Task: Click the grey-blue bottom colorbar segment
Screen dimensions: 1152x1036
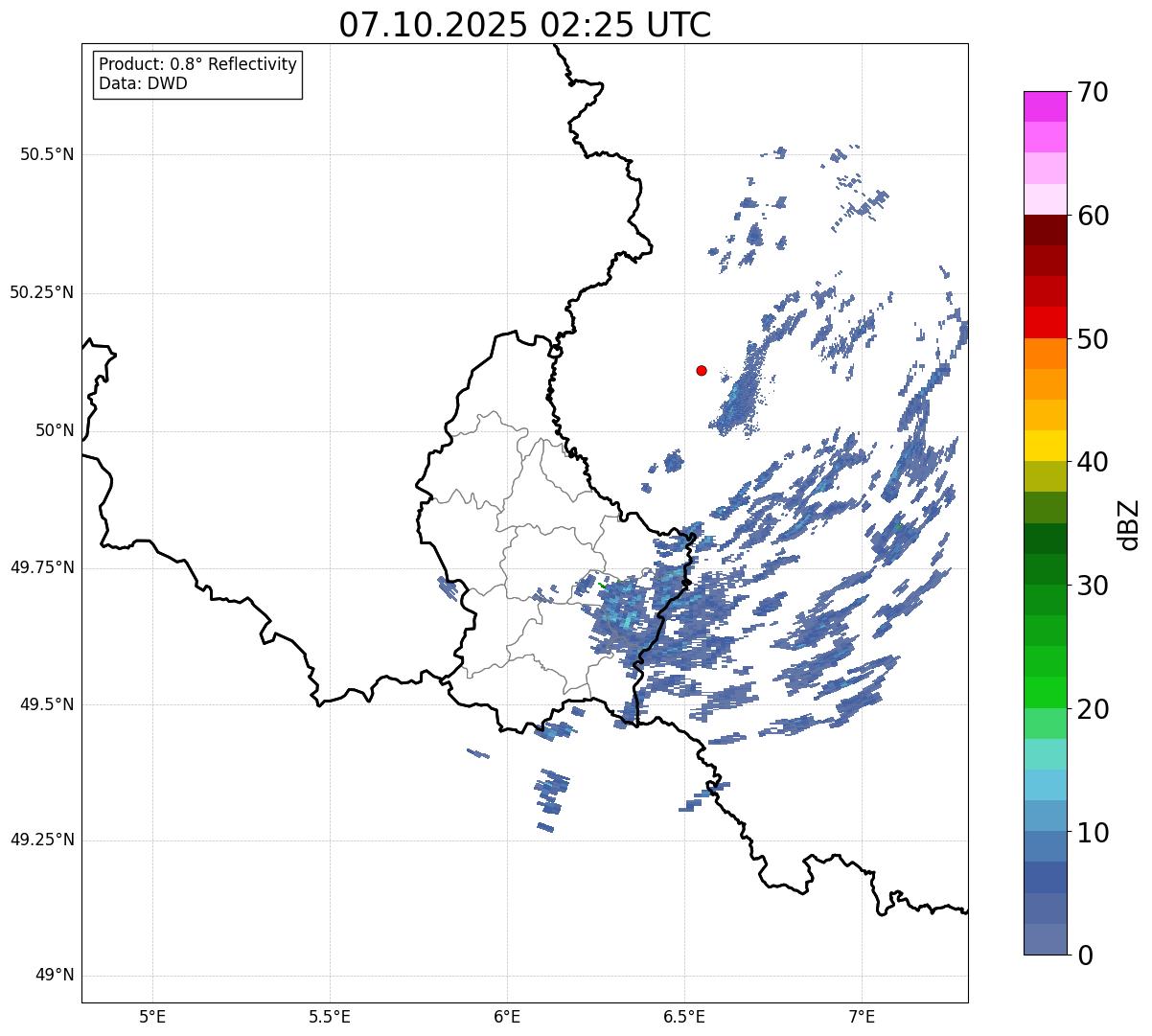Action: coord(1045,939)
